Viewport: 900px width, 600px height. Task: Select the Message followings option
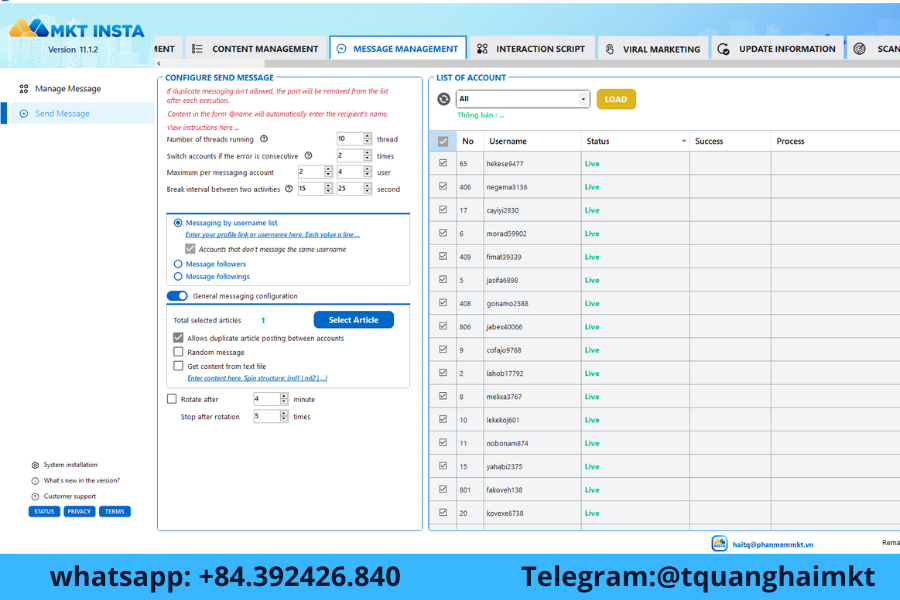point(178,277)
